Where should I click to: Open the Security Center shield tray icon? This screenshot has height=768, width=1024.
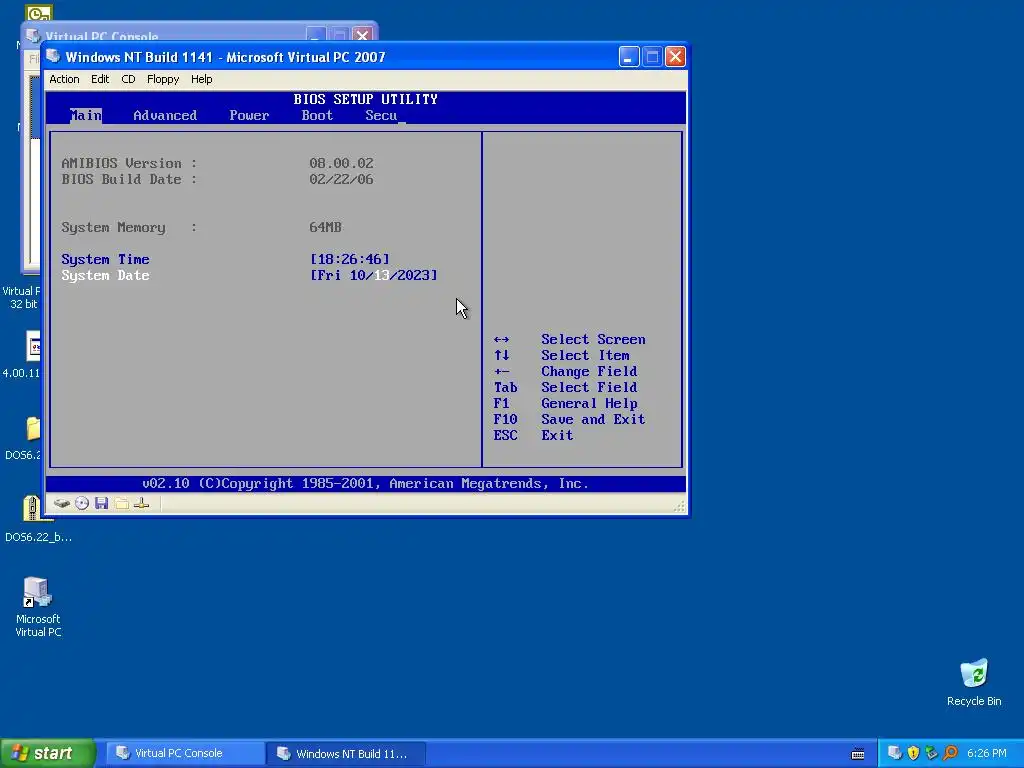tap(914, 753)
